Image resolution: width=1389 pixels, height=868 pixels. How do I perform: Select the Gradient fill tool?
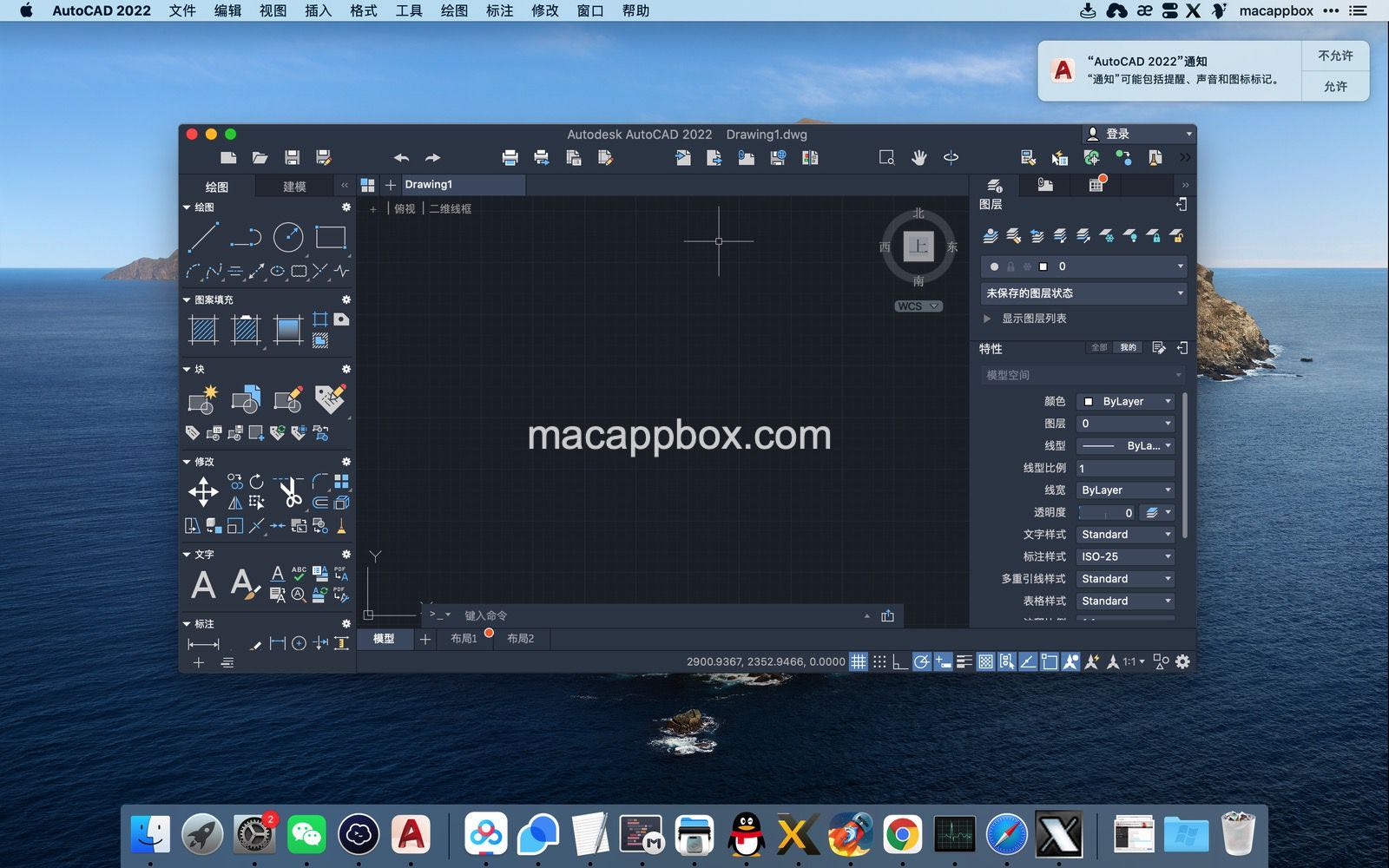(x=288, y=330)
